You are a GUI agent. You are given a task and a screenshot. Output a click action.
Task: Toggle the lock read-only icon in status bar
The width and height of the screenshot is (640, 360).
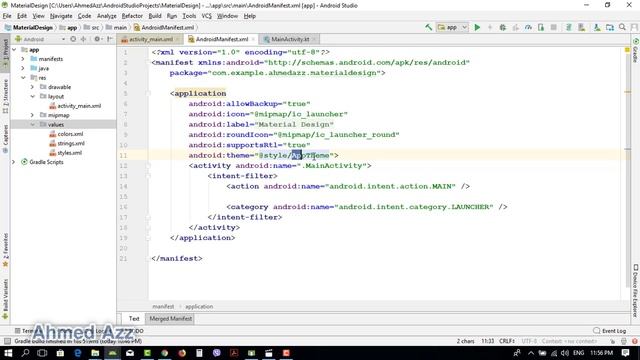point(613,341)
